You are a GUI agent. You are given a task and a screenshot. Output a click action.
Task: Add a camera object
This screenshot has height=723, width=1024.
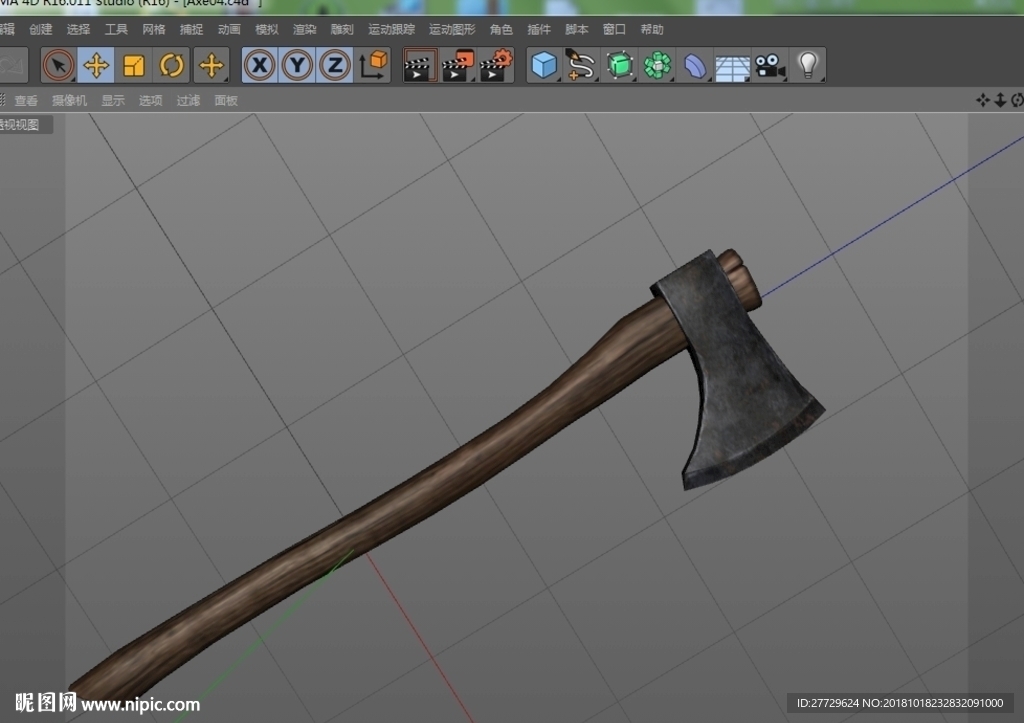tap(770, 65)
